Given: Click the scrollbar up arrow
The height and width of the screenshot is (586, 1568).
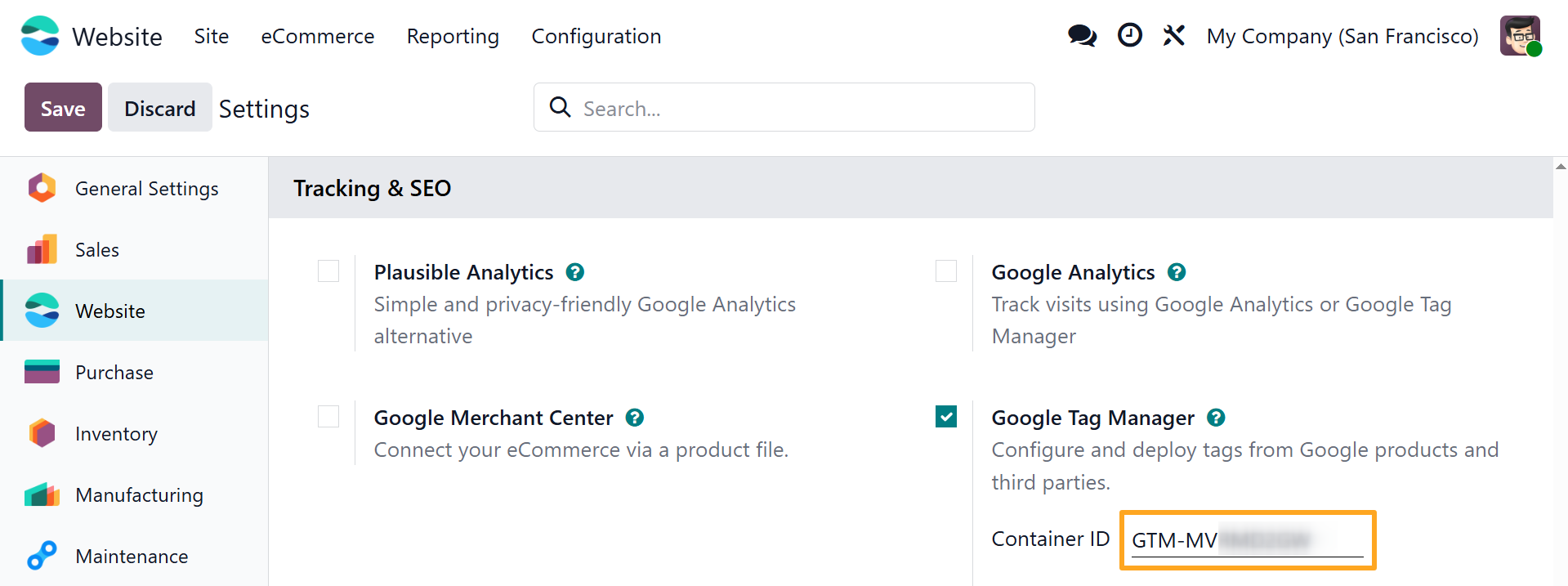Looking at the screenshot, I should 1561,167.
